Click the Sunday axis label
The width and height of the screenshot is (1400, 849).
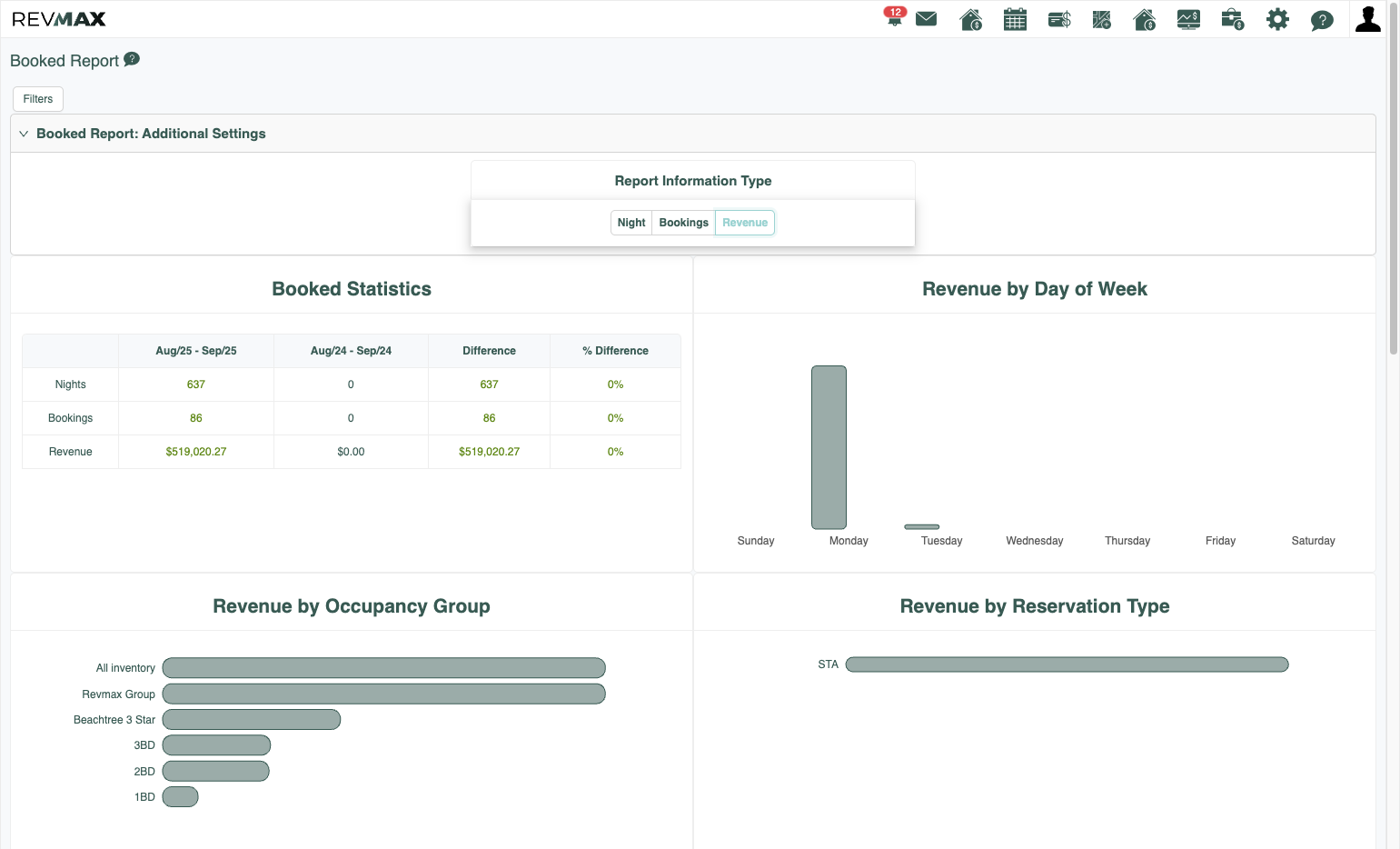756,541
